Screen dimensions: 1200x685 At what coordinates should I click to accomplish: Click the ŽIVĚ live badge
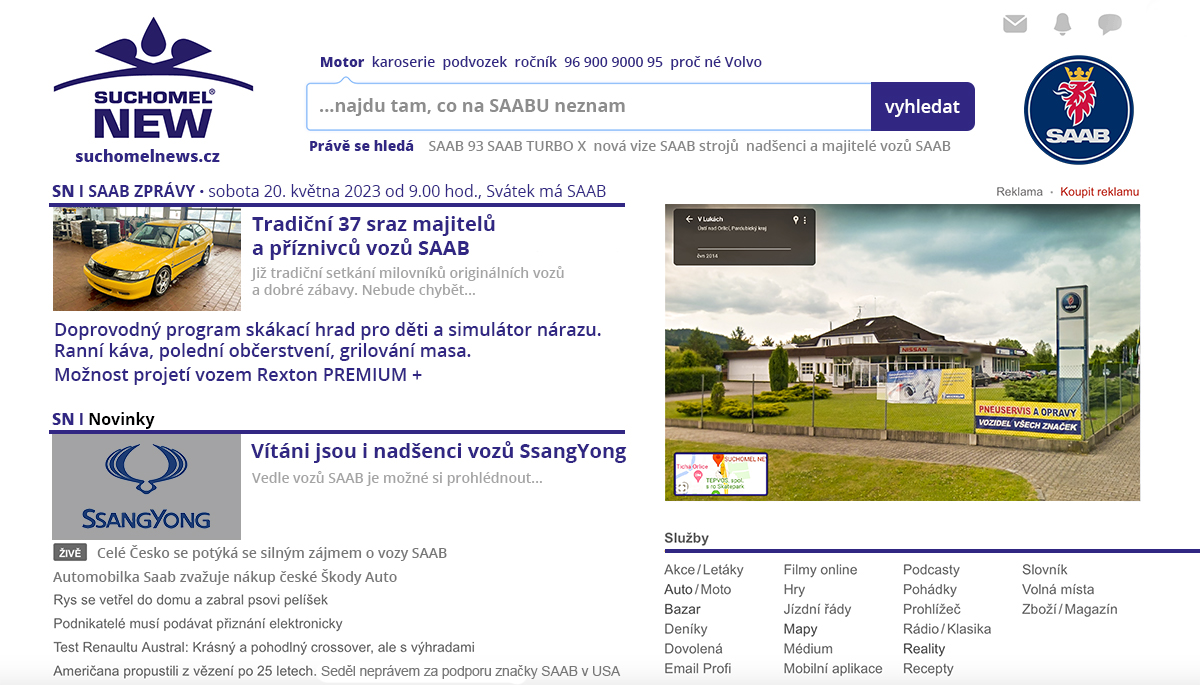tap(70, 552)
